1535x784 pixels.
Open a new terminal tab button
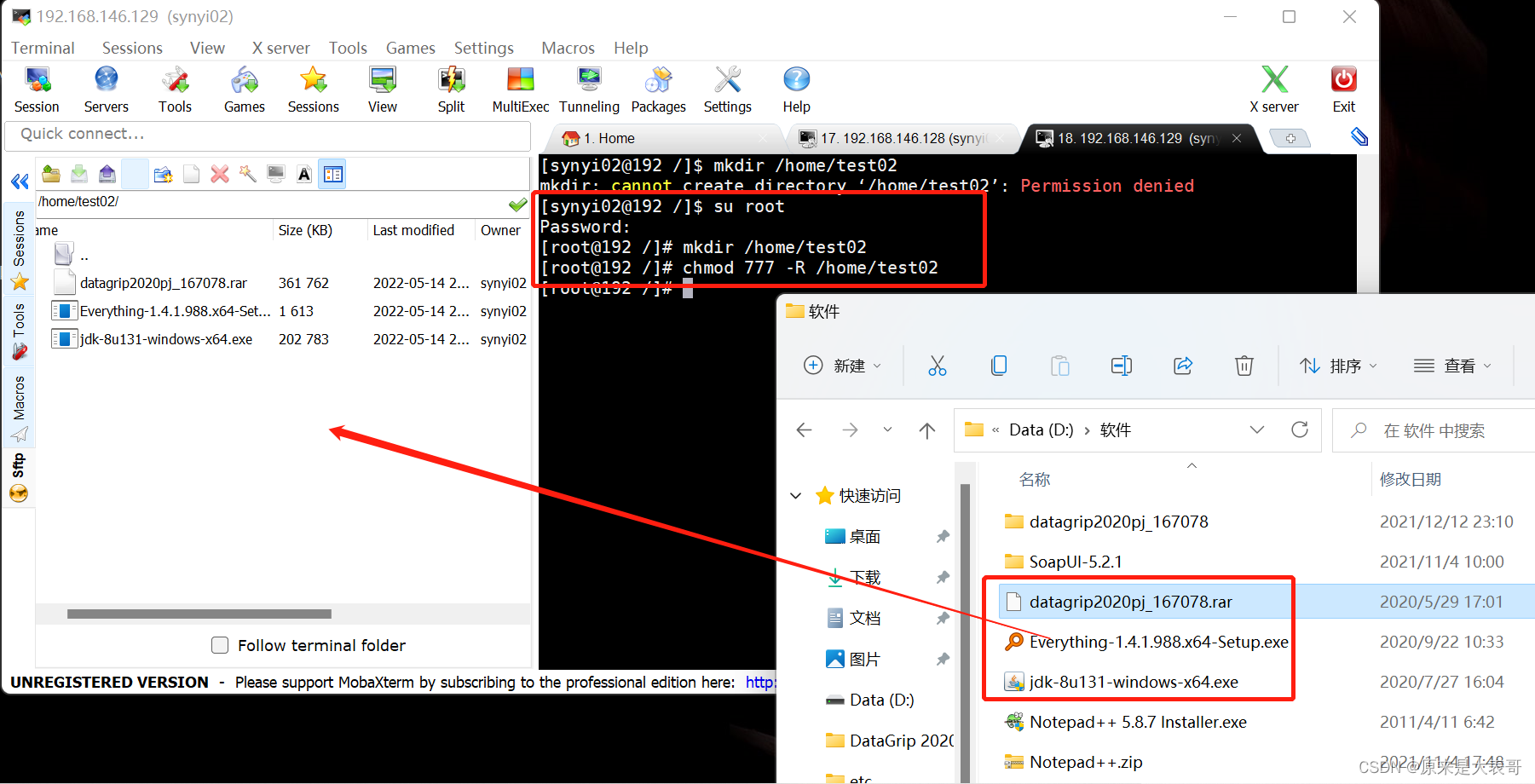tap(1290, 138)
